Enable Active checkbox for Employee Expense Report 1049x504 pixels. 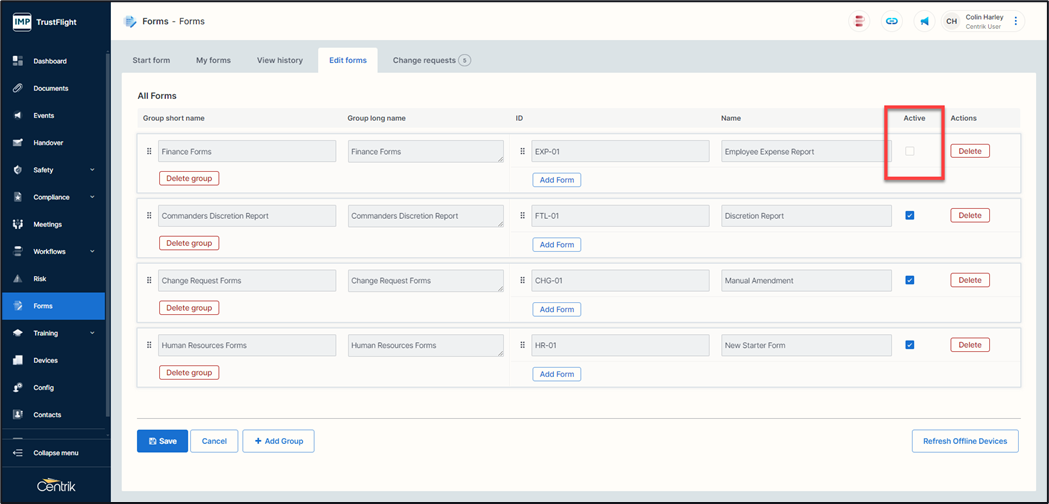point(910,152)
